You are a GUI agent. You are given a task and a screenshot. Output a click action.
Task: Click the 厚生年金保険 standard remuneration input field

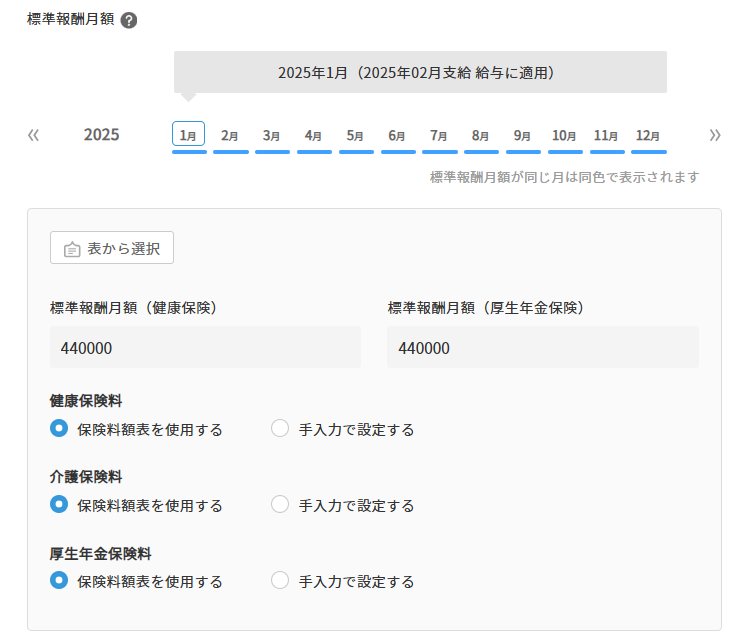pyautogui.click(x=542, y=348)
